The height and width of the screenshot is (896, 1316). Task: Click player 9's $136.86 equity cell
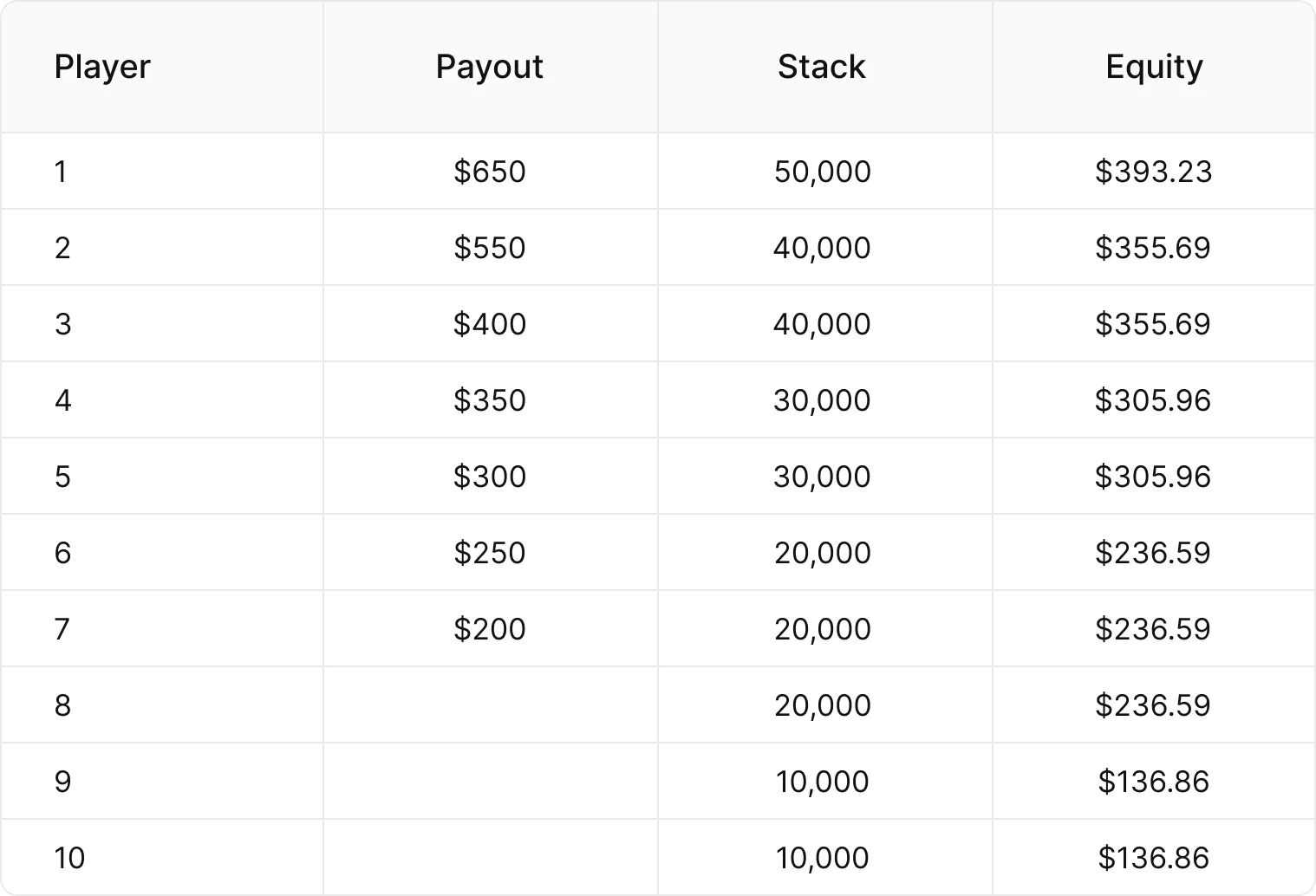(1153, 782)
